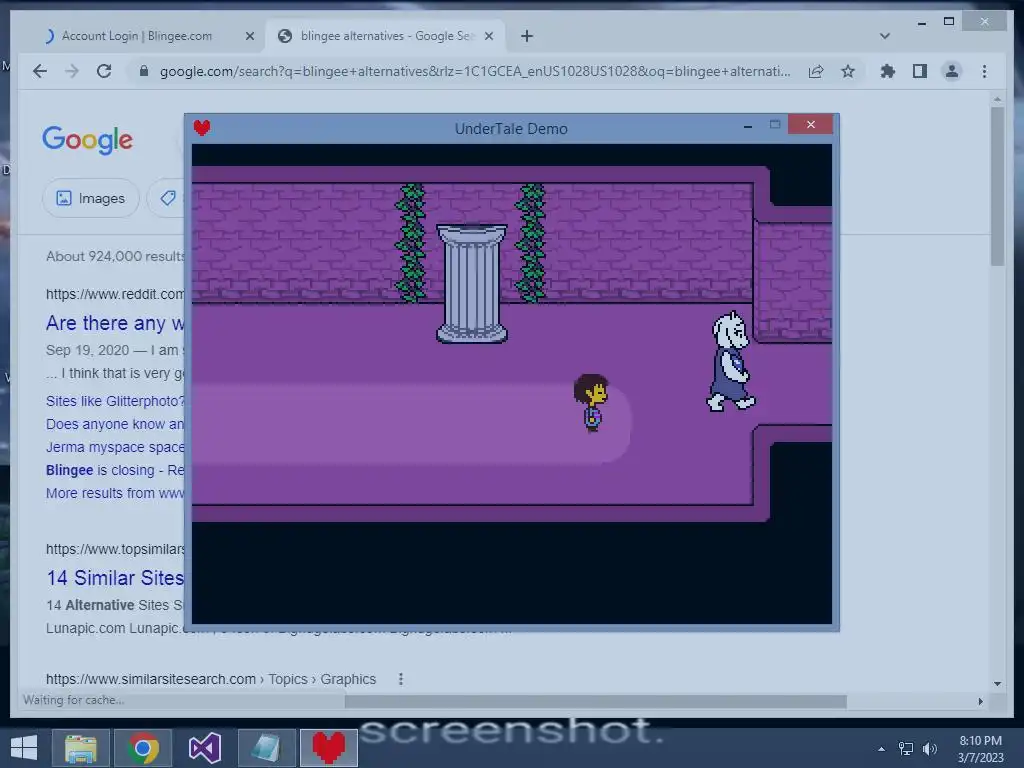Open Visual Studio from the taskbar
Image resolution: width=1024 pixels, height=768 pixels.
tap(205, 748)
